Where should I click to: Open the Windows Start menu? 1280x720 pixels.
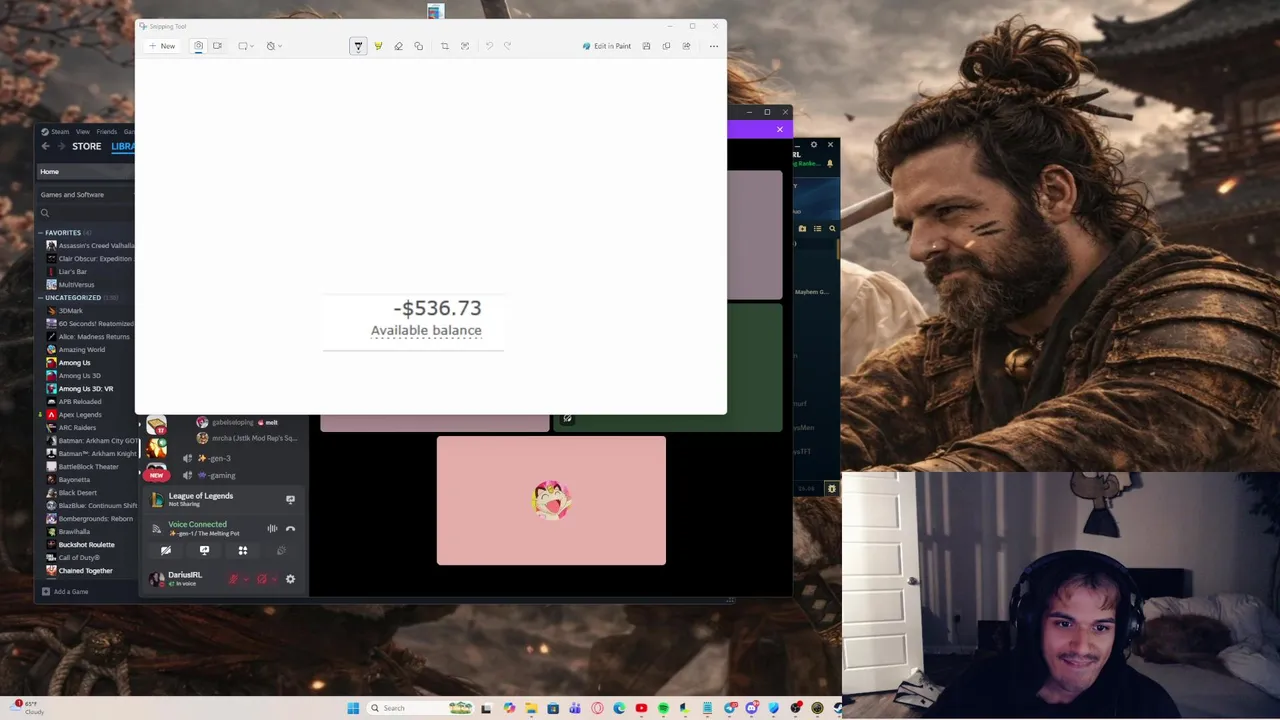coord(353,708)
